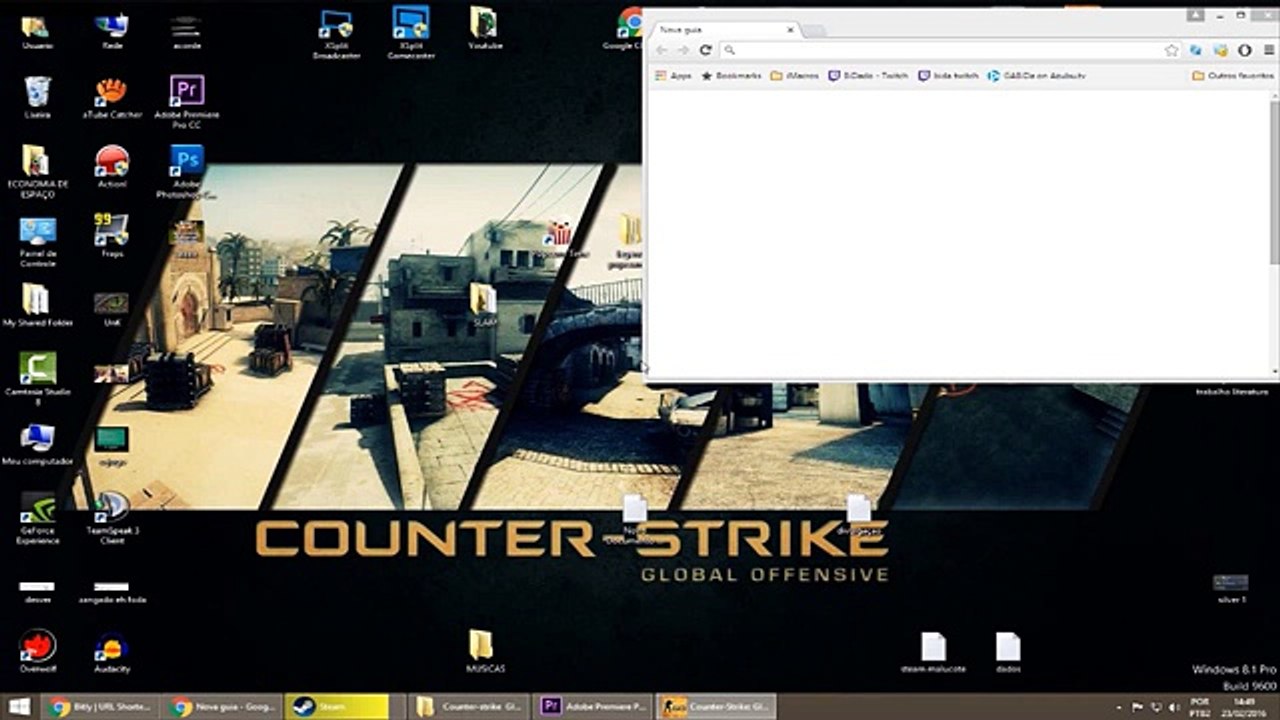Change the POR PTB2 input language in the taskbar

(1200, 708)
